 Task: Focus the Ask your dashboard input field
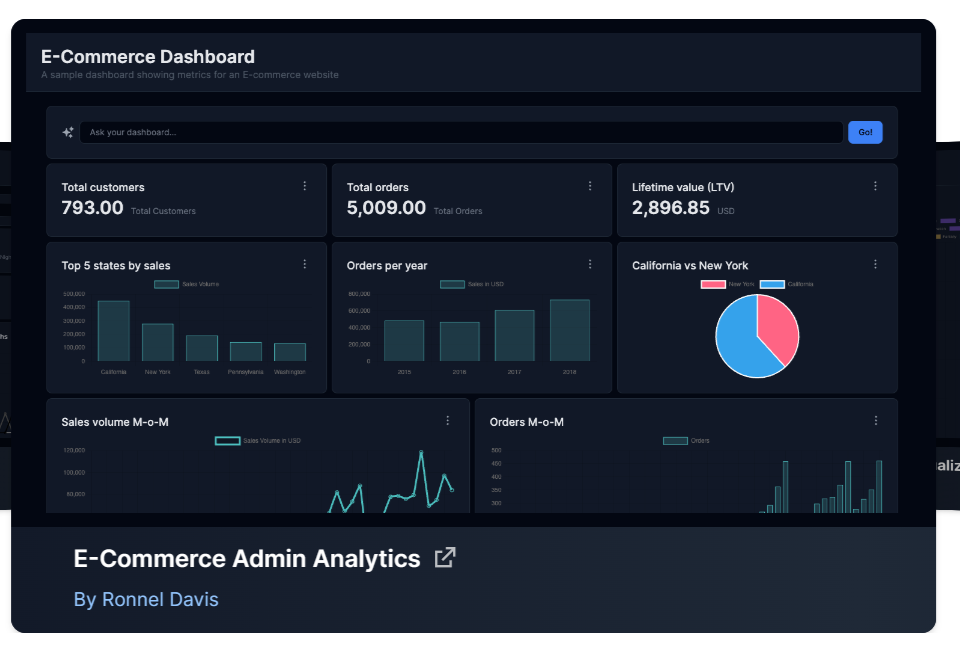pyautogui.click(x=461, y=132)
